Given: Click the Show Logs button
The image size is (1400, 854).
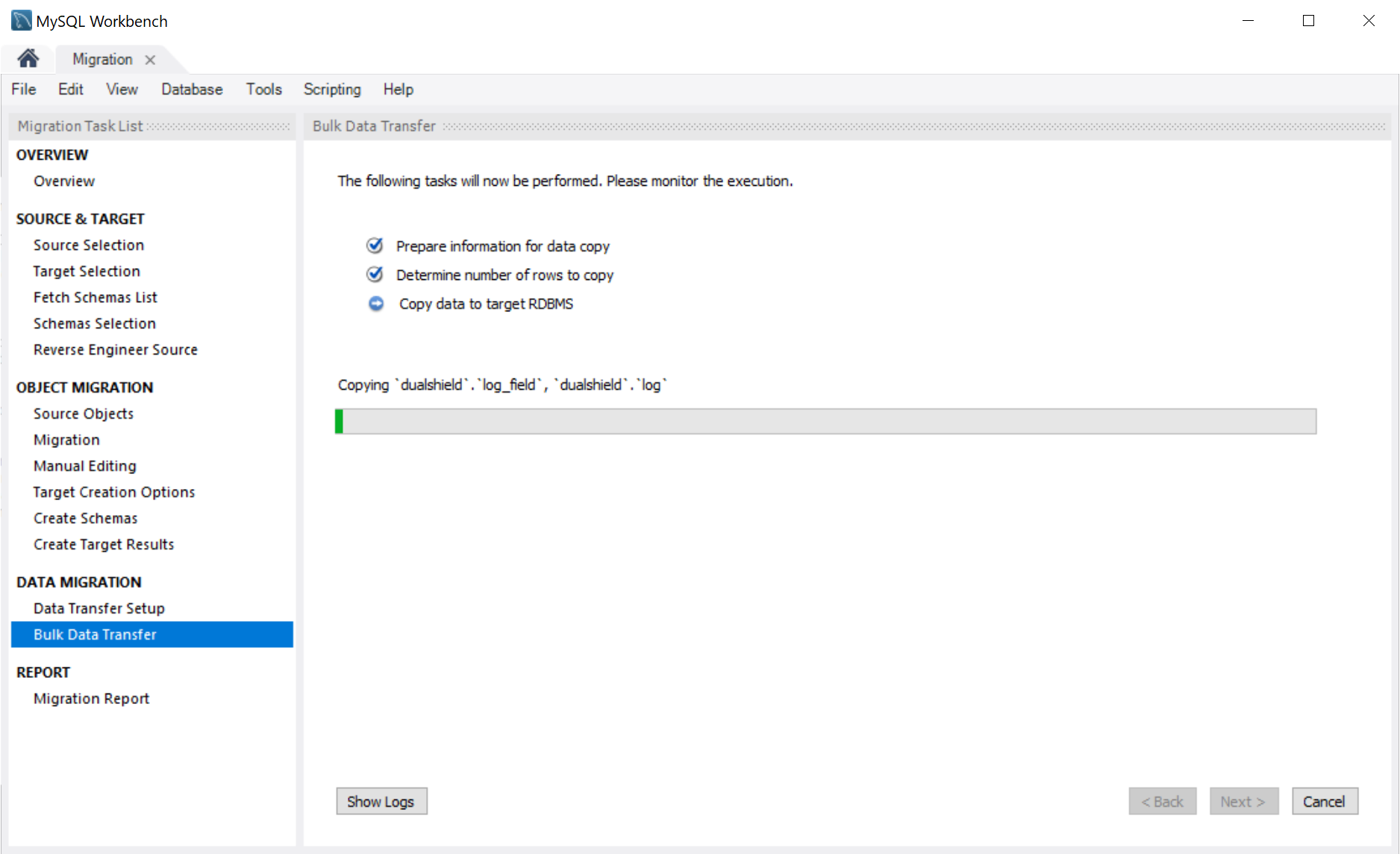Looking at the screenshot, I should [381, 801].
